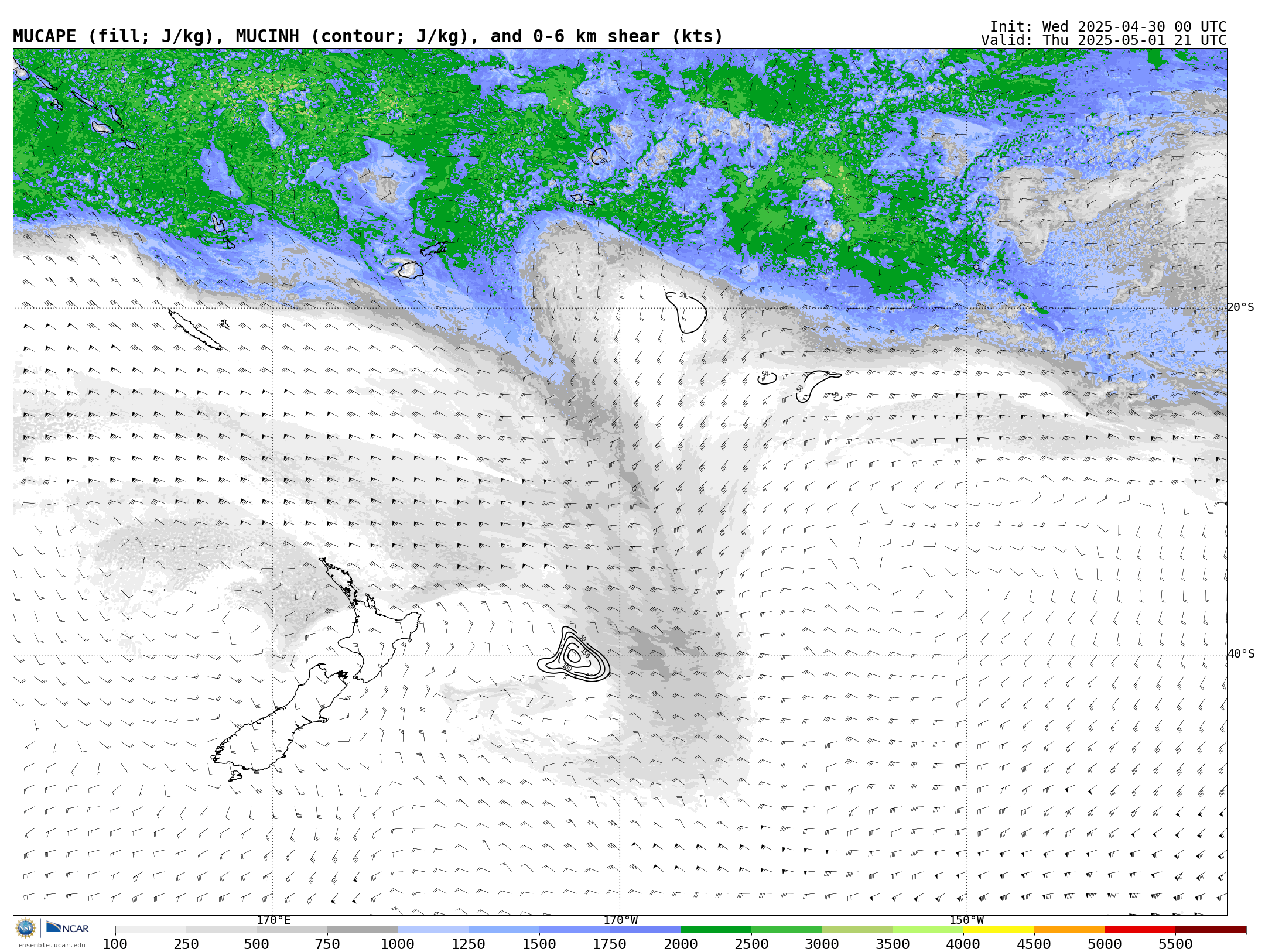Click the 170°E longitude label

pos(273,920)
